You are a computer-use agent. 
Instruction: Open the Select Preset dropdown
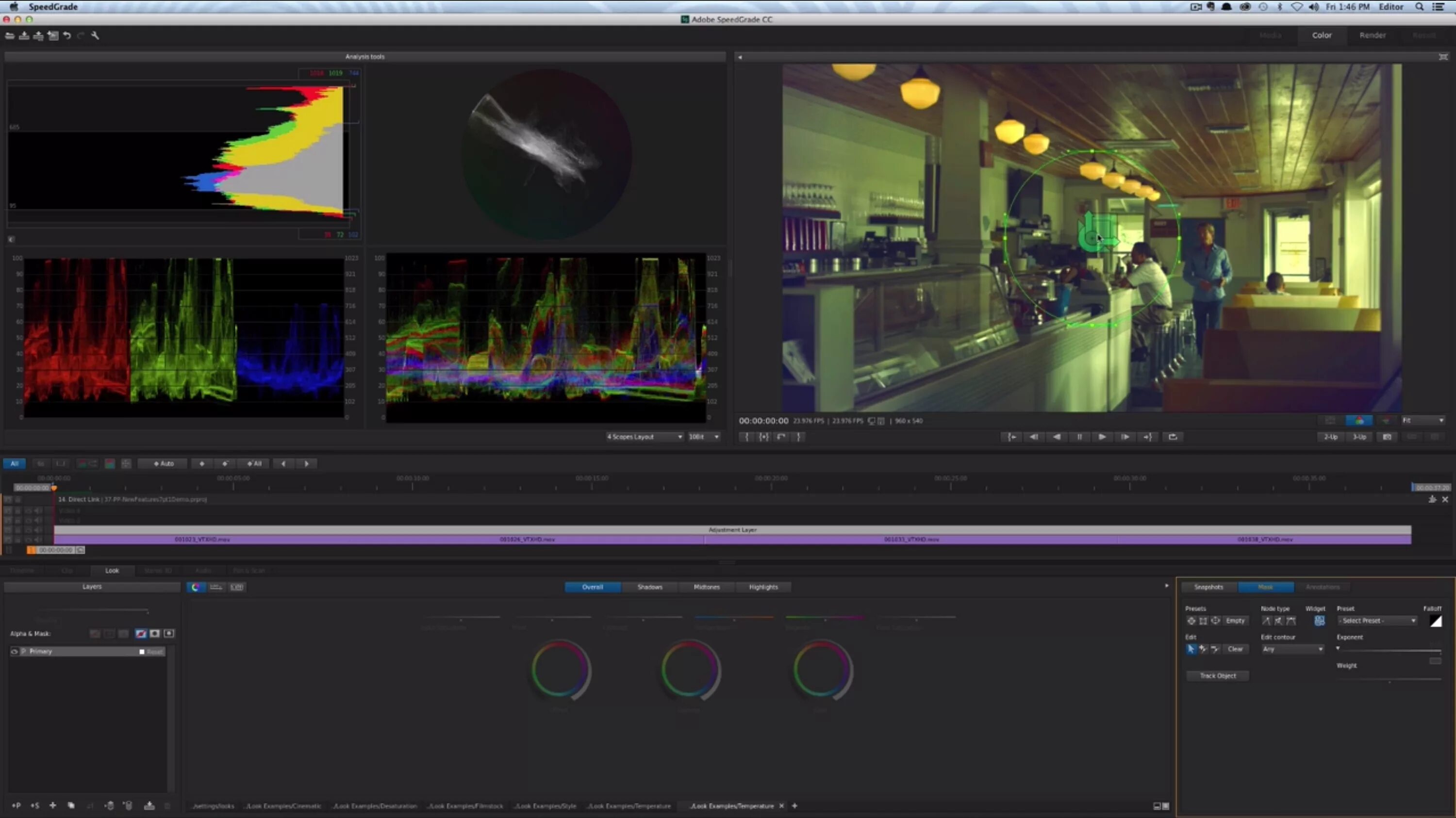[1377, 620]
